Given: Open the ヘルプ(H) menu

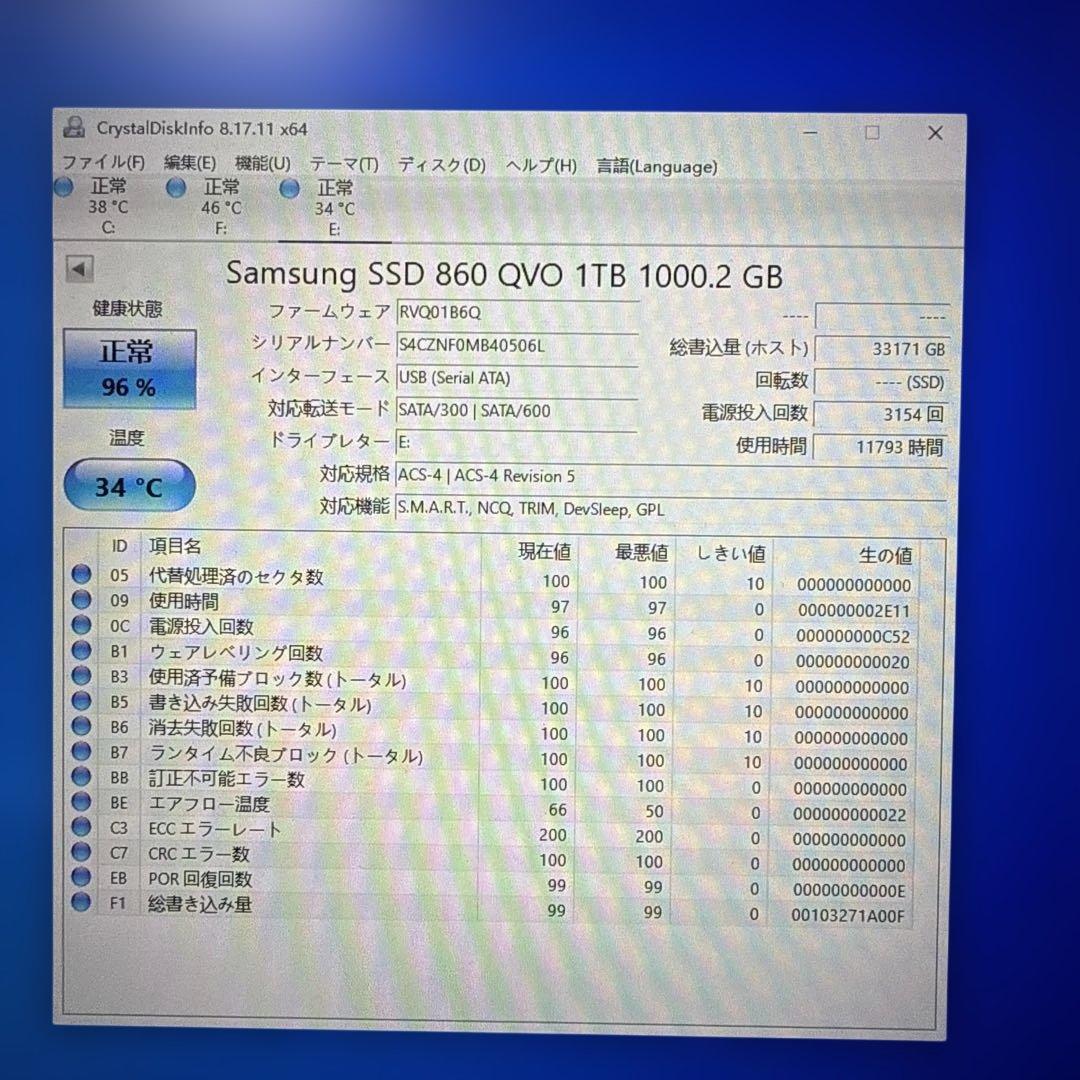Looking at the screenshot, I should click(541, 166).
